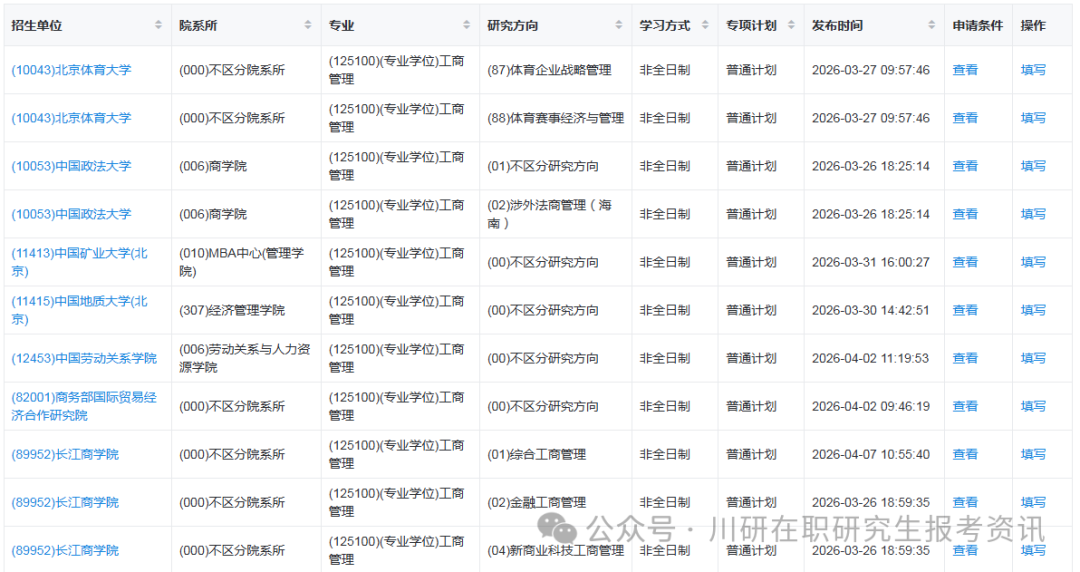View conditions for 中国矿业大学(北京) row
The image size is (1080, 572).
(965, 262)
